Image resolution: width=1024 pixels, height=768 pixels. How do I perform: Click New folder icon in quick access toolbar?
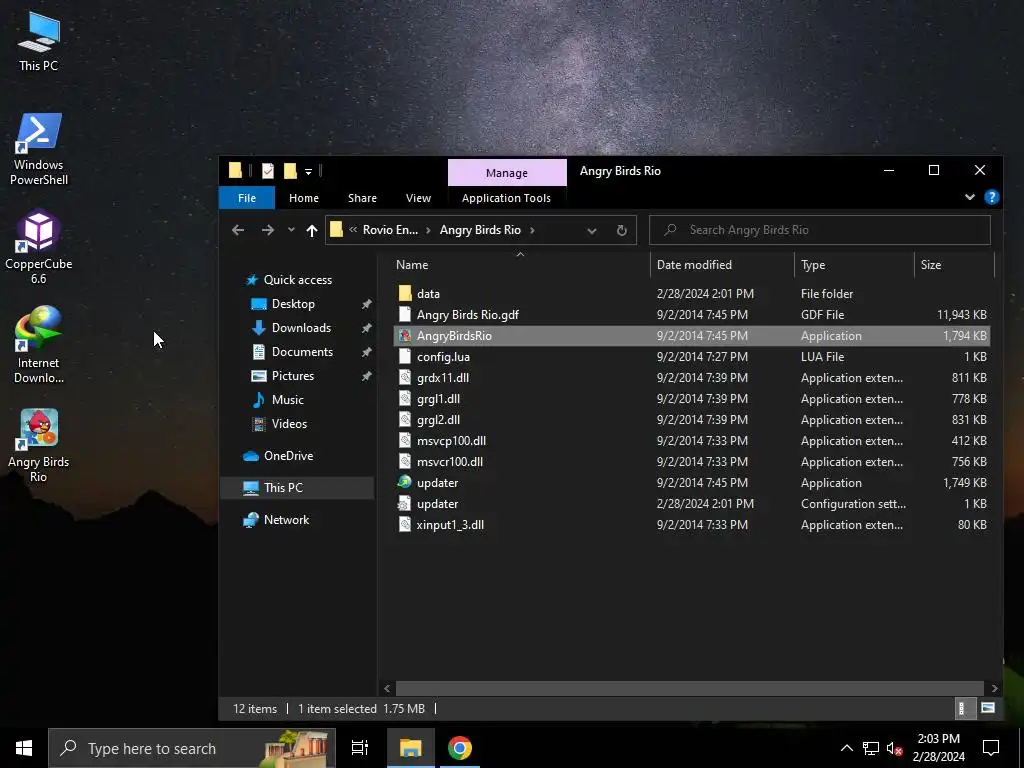290,171
